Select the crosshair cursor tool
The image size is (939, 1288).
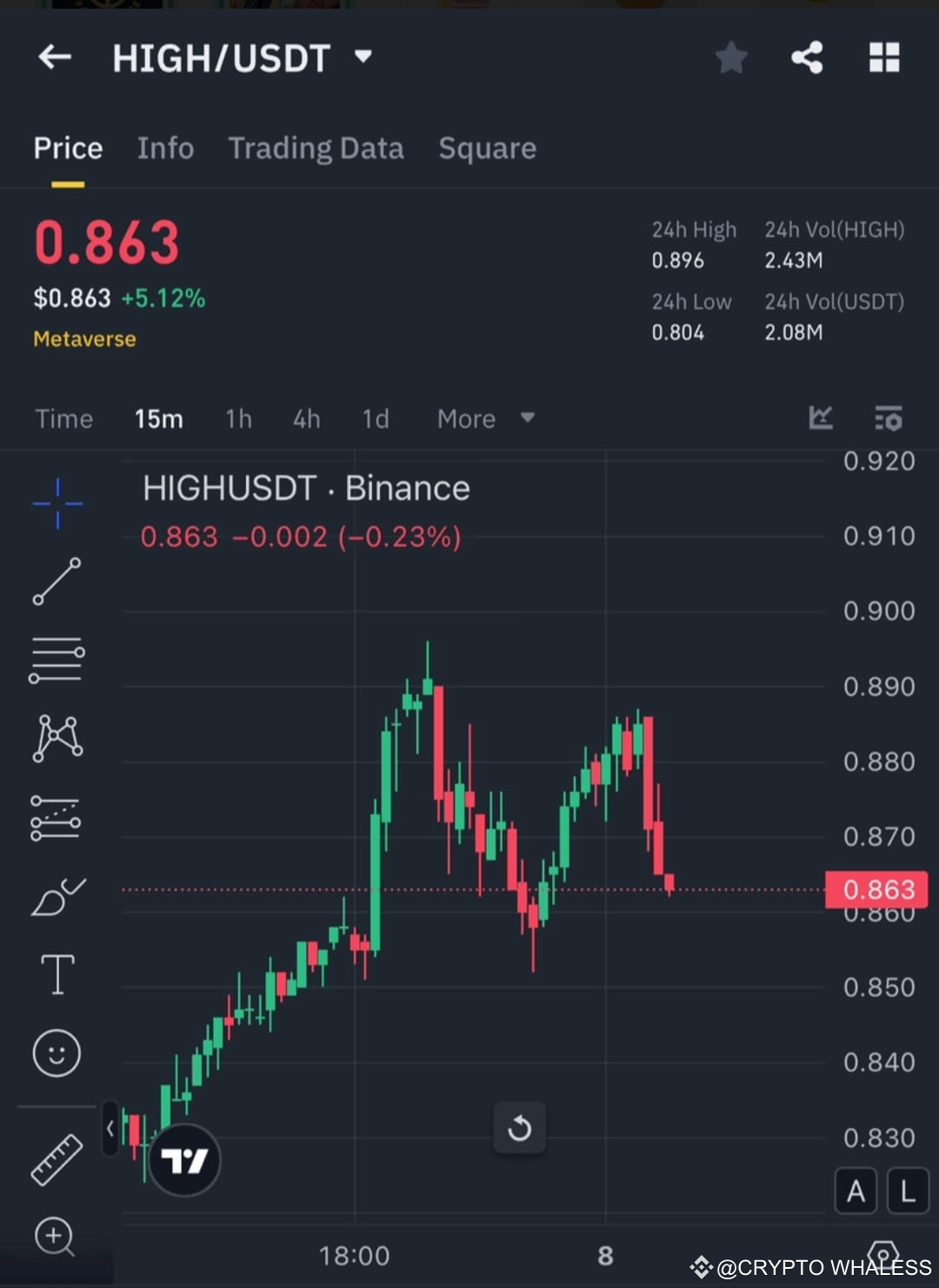pyautogui.click(x=57, y=503)
